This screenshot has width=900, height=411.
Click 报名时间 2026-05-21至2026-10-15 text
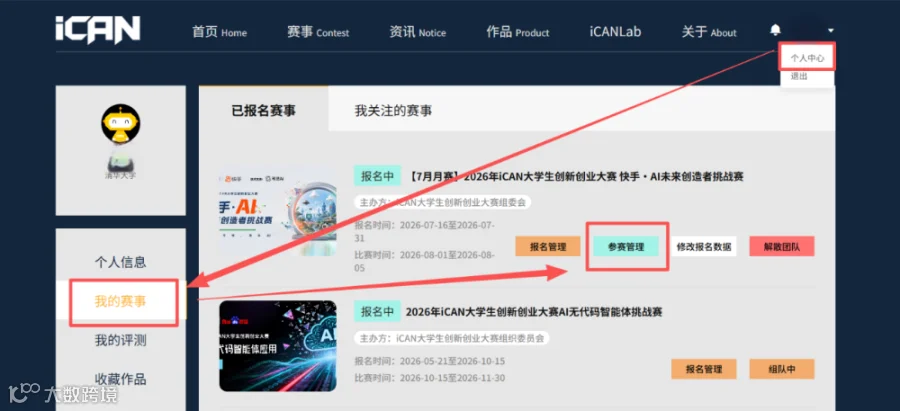point(430,362)
